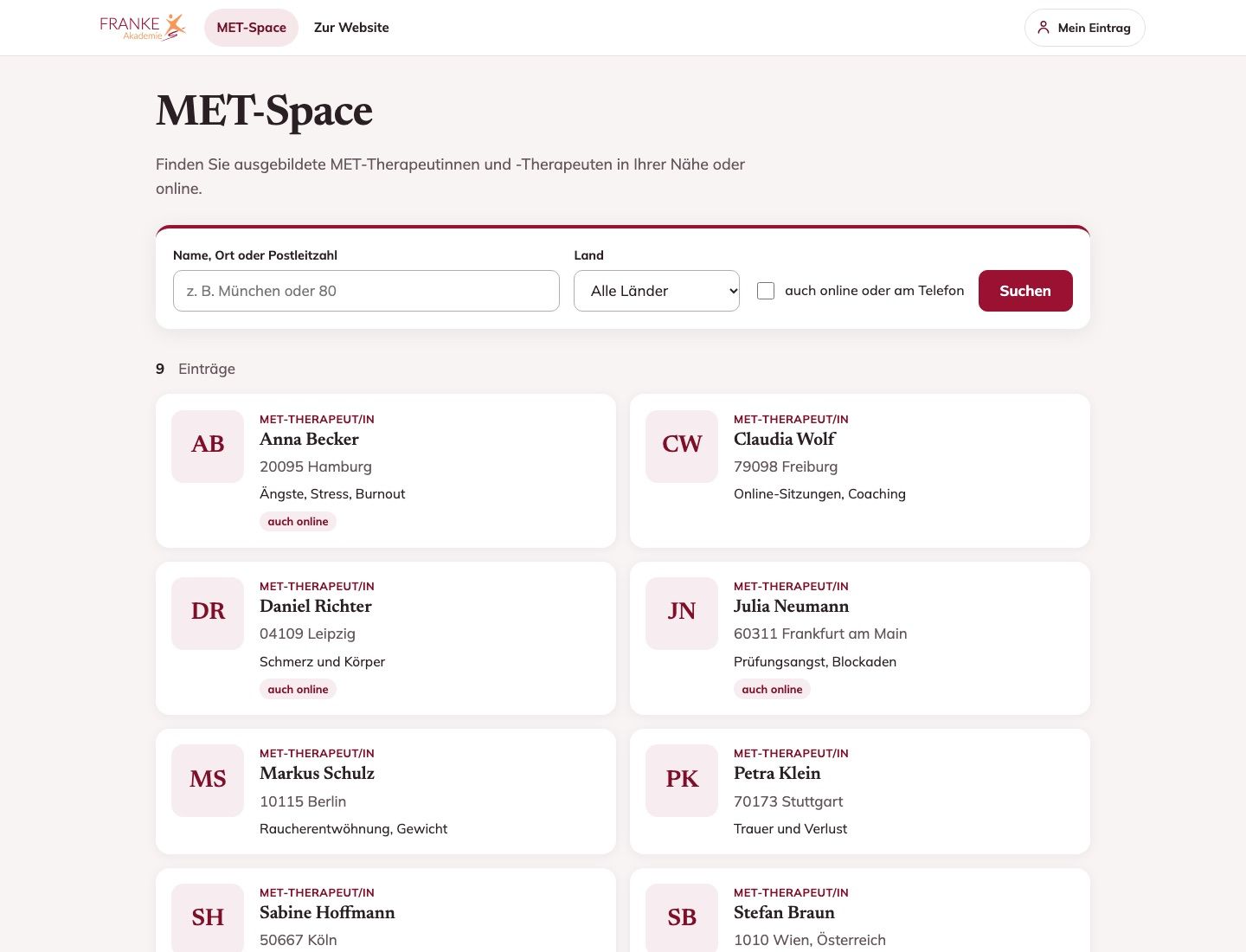Open Markus Schulz's name link
Viewport: 1246px width, 952px height.
[x=317, y=774]
